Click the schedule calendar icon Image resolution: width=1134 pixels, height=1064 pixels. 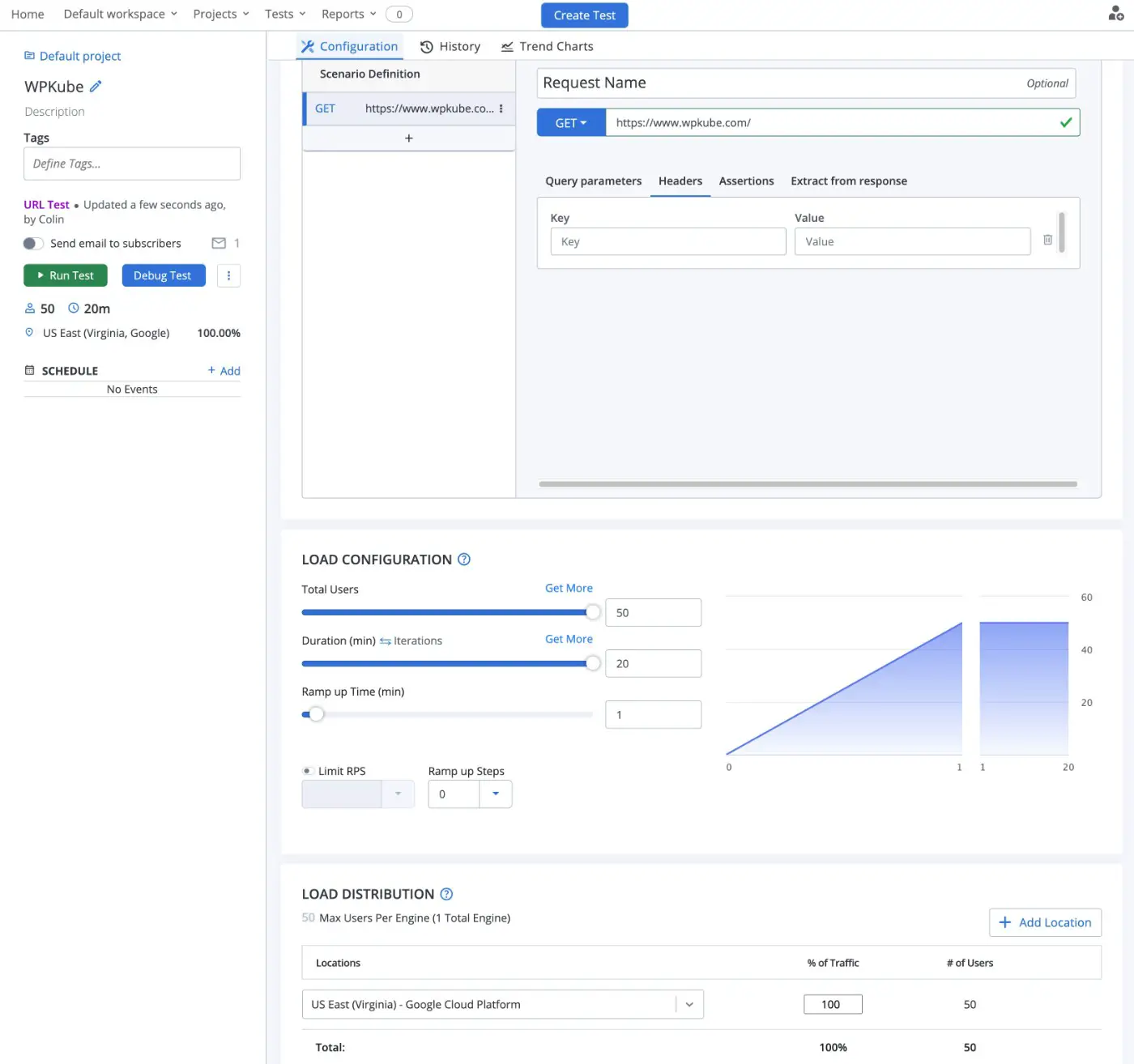[30, 371]
